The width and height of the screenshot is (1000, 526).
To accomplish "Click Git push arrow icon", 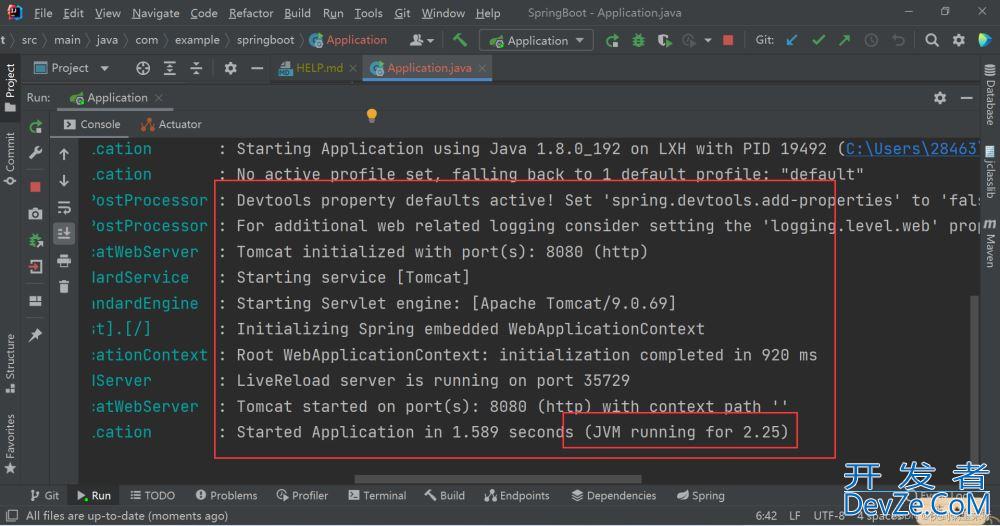I will (x=844, y=41).
